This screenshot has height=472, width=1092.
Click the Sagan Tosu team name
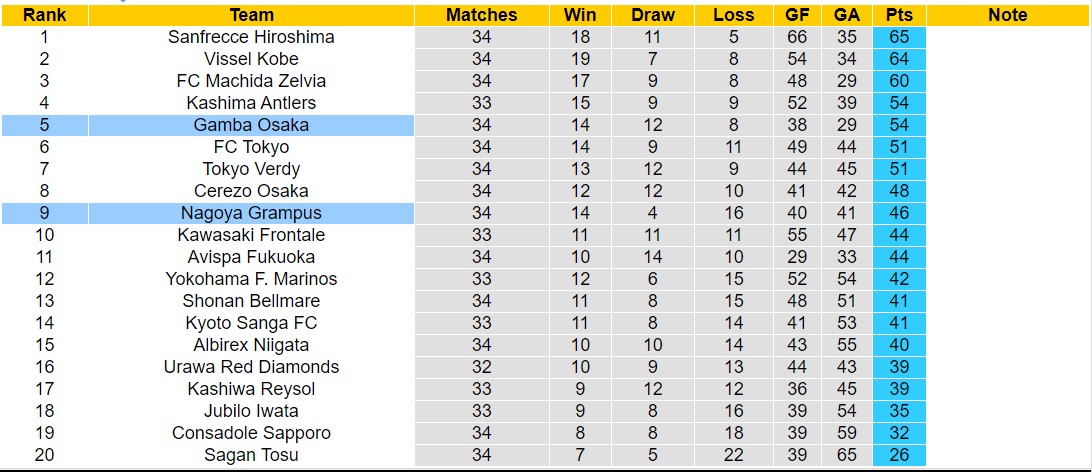tap(251, 455)
